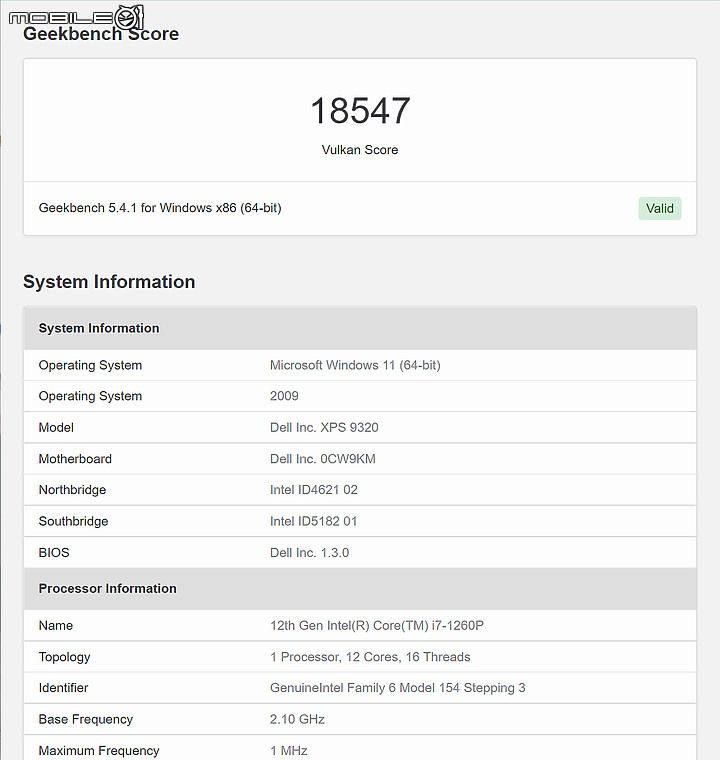Select the Microsoft Windows 11 (64-bit) value
This screenshot has height=760, width=720.
click(355, 365)
